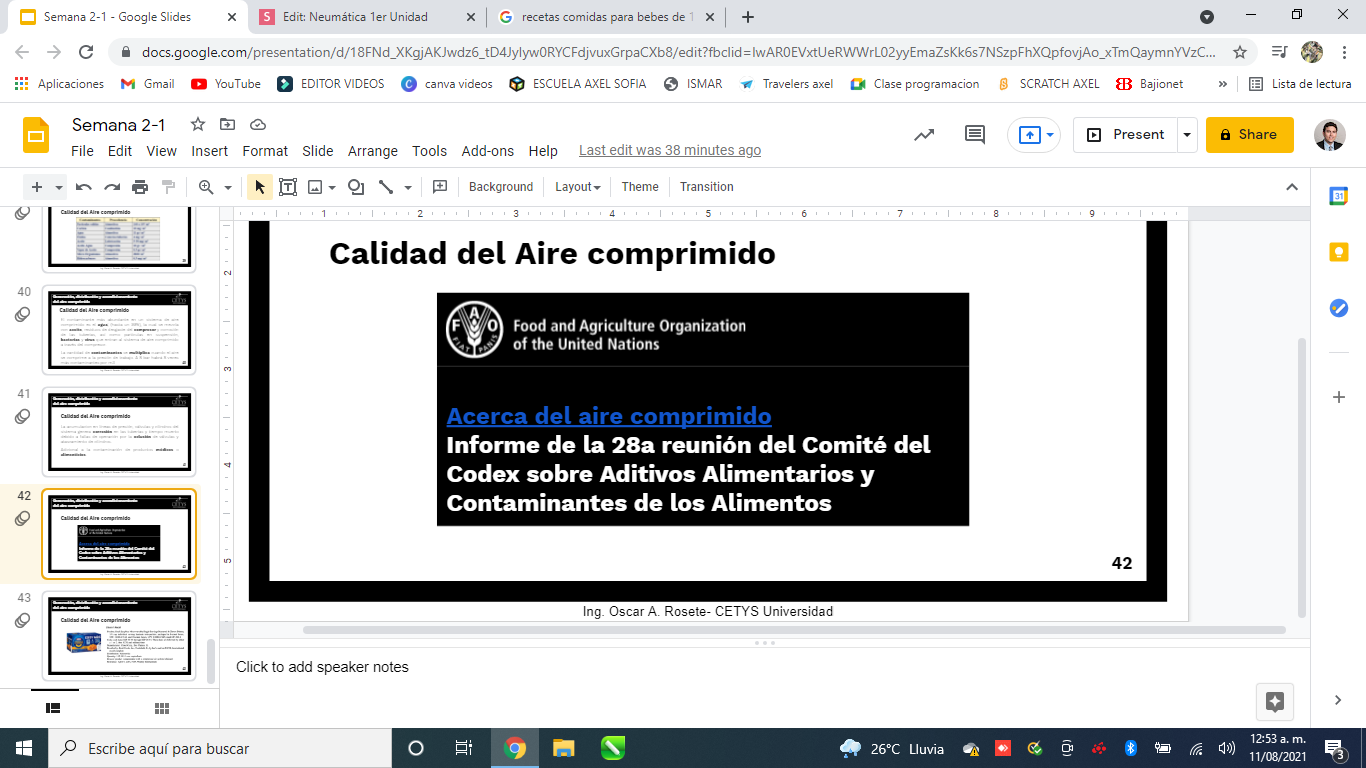Follow the Acerca del aire comprimido link
The height and width of the screenshot is (768, 1366).
tap(609, 416)
